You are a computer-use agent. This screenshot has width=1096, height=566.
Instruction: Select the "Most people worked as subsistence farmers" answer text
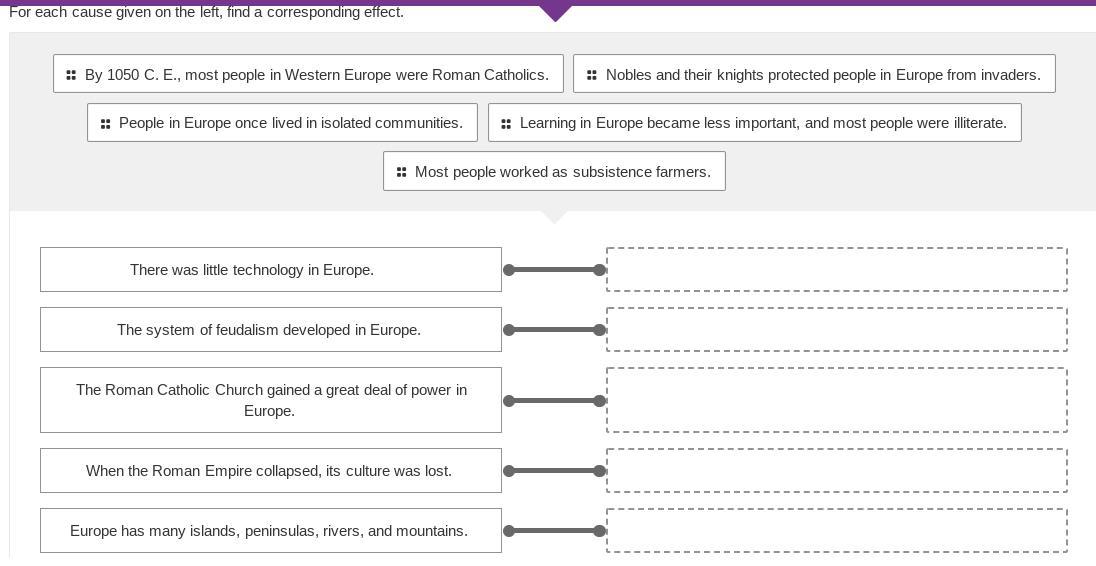coord(562,172)
